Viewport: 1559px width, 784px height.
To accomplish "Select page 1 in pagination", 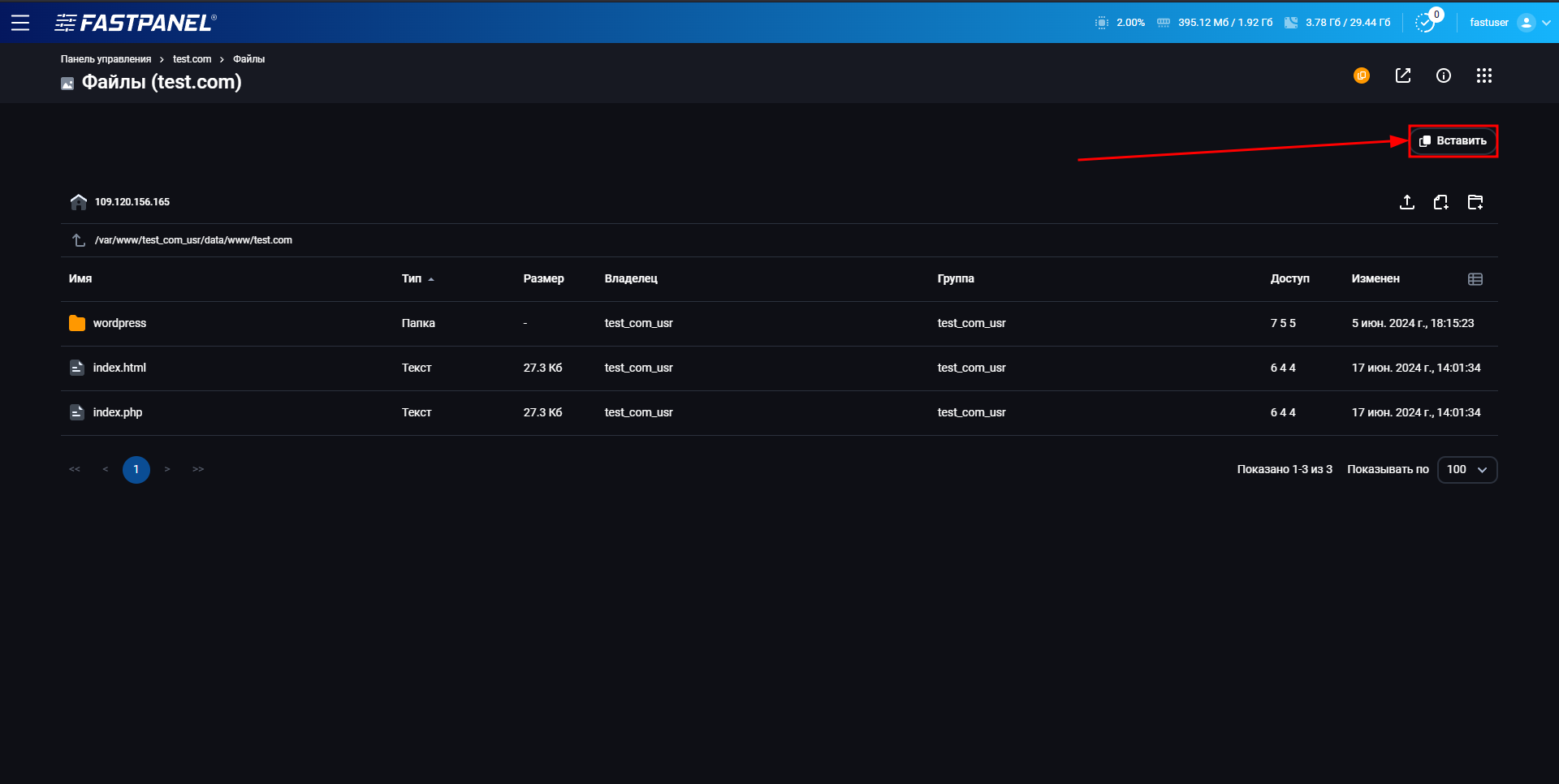I will pyautogui.click(x=136, y=470).
